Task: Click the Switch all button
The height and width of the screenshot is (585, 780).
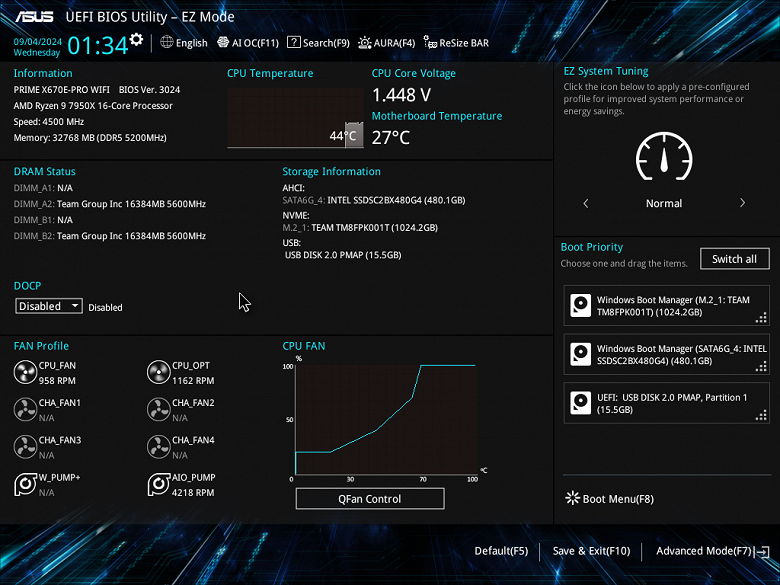Action: [x=734, y=259]
